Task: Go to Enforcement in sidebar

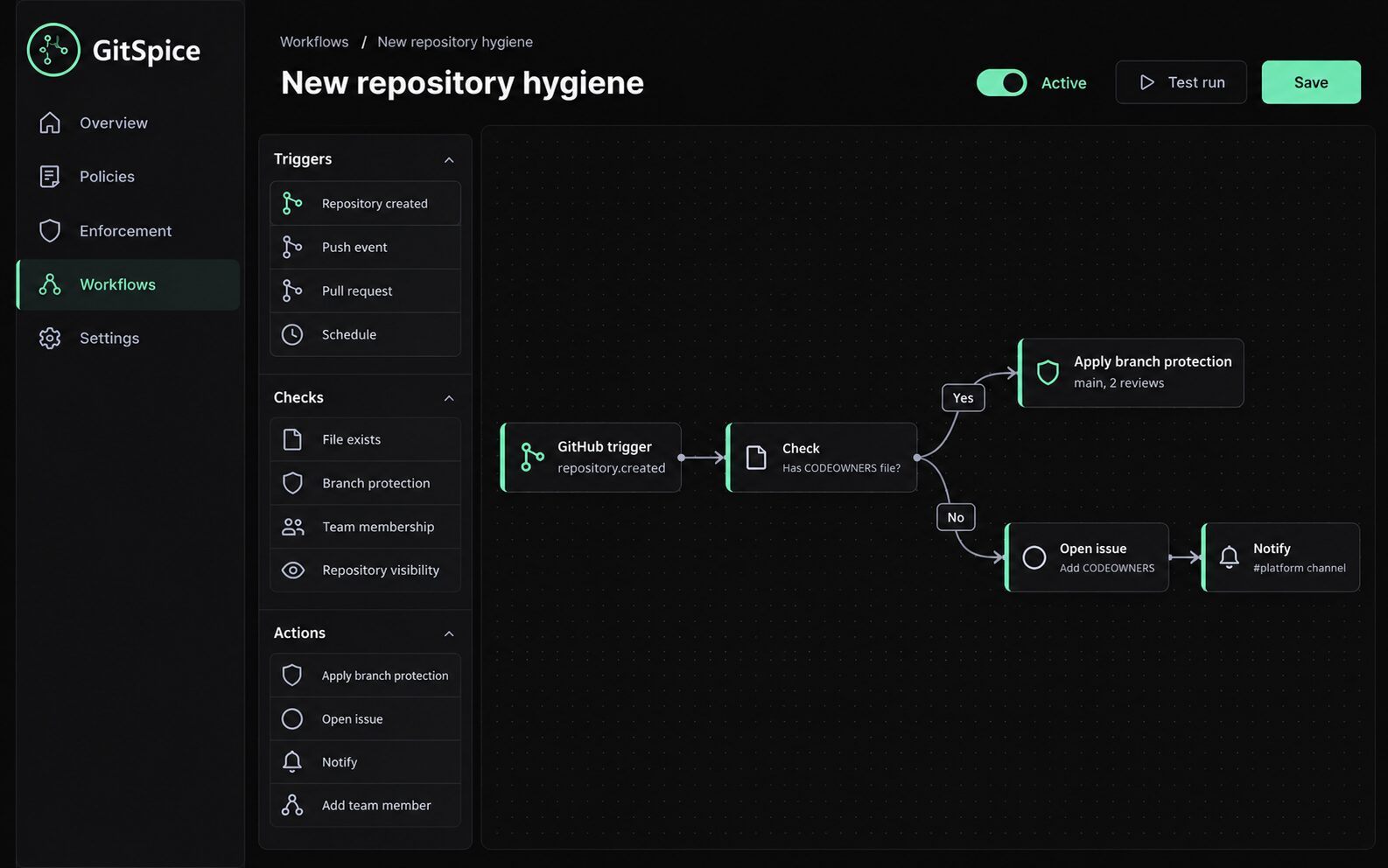Action: [128, 230]
